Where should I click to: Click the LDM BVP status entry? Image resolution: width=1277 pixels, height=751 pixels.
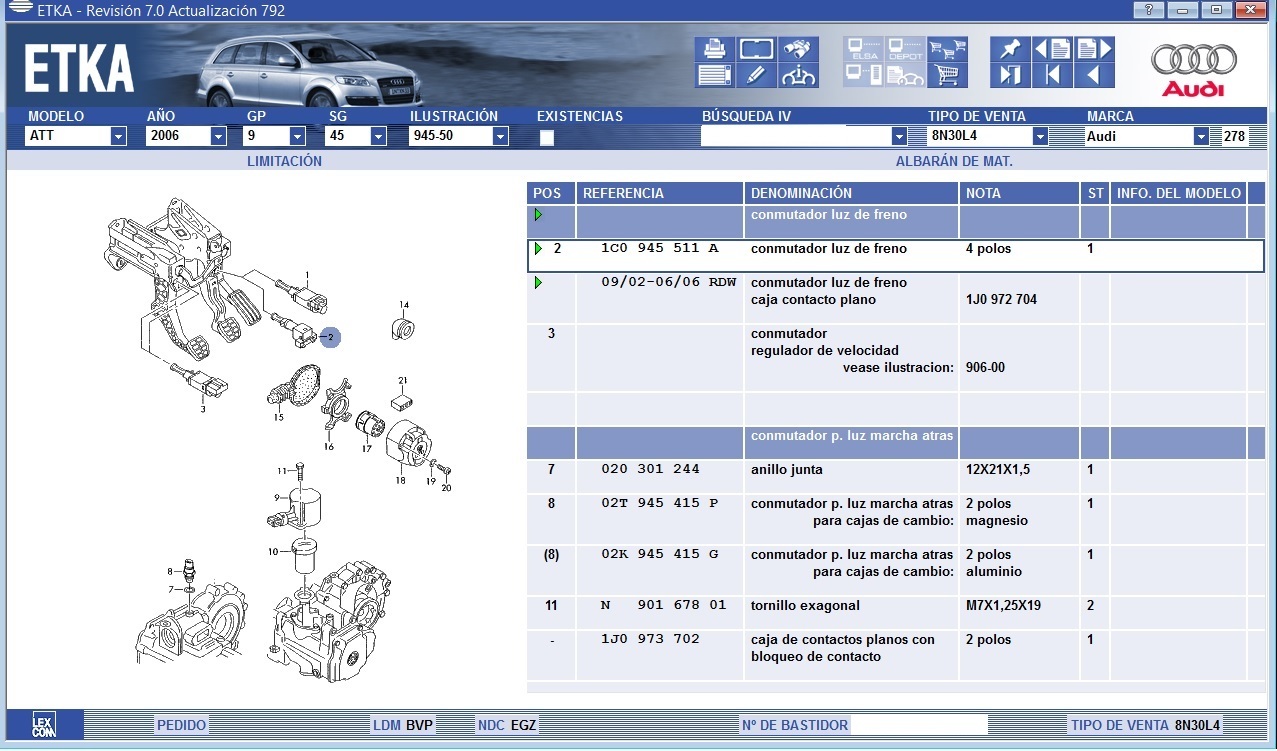click(x=403, y=725)
